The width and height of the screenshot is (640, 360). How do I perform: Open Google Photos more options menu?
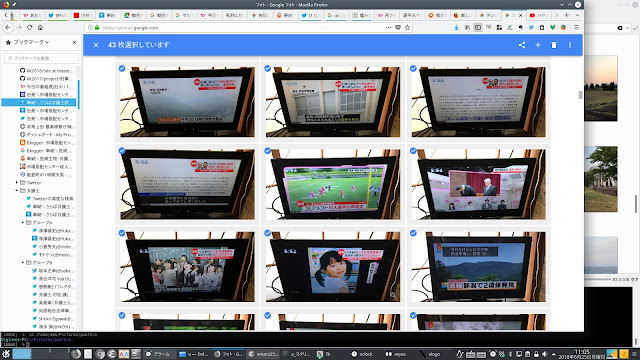[570, 45]
